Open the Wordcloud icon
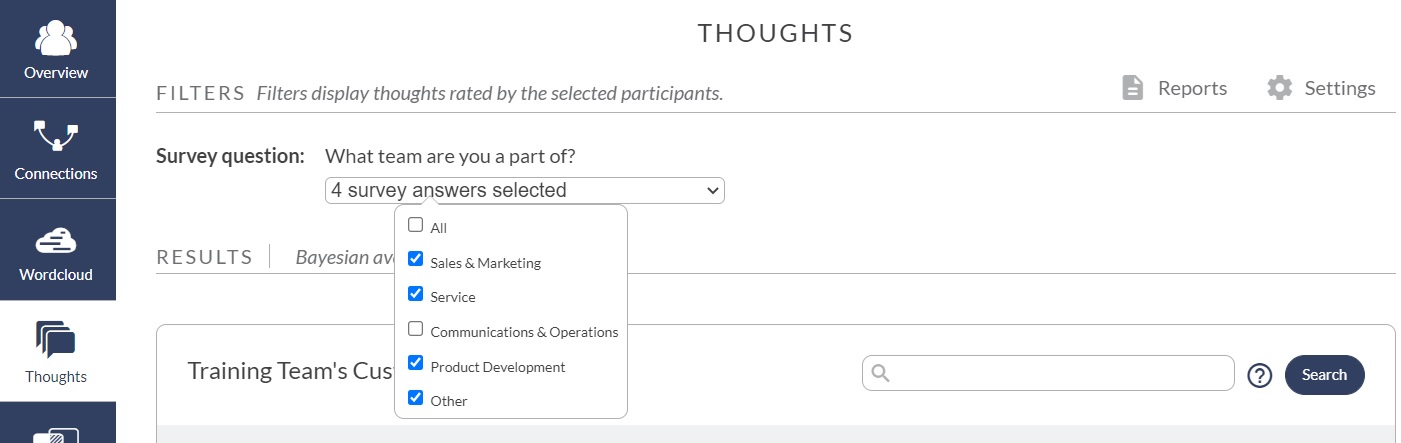This screenshot has width=1401, height=443. click(x=56, y=240)
